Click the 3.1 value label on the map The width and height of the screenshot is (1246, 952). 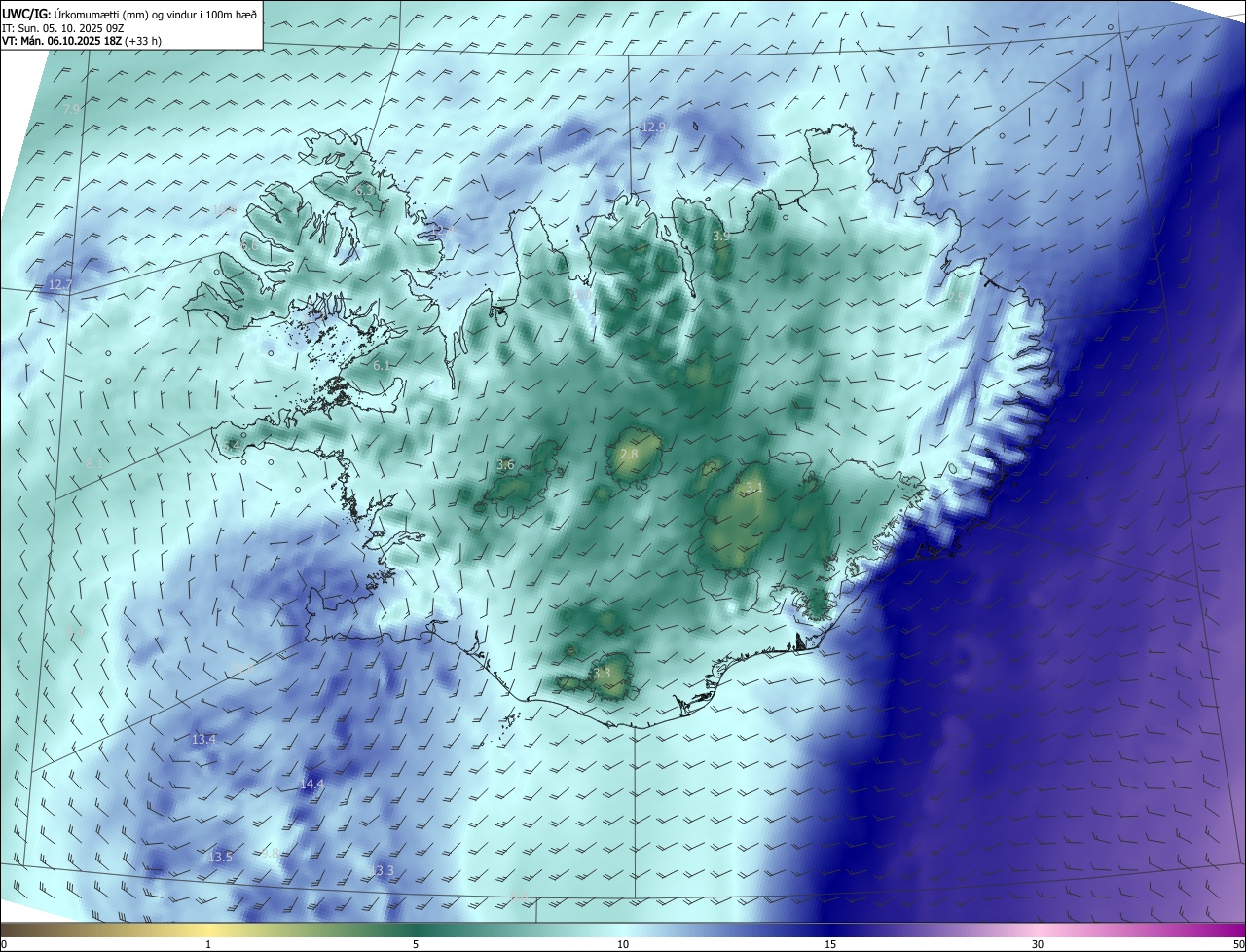click(x=753, y=487)
